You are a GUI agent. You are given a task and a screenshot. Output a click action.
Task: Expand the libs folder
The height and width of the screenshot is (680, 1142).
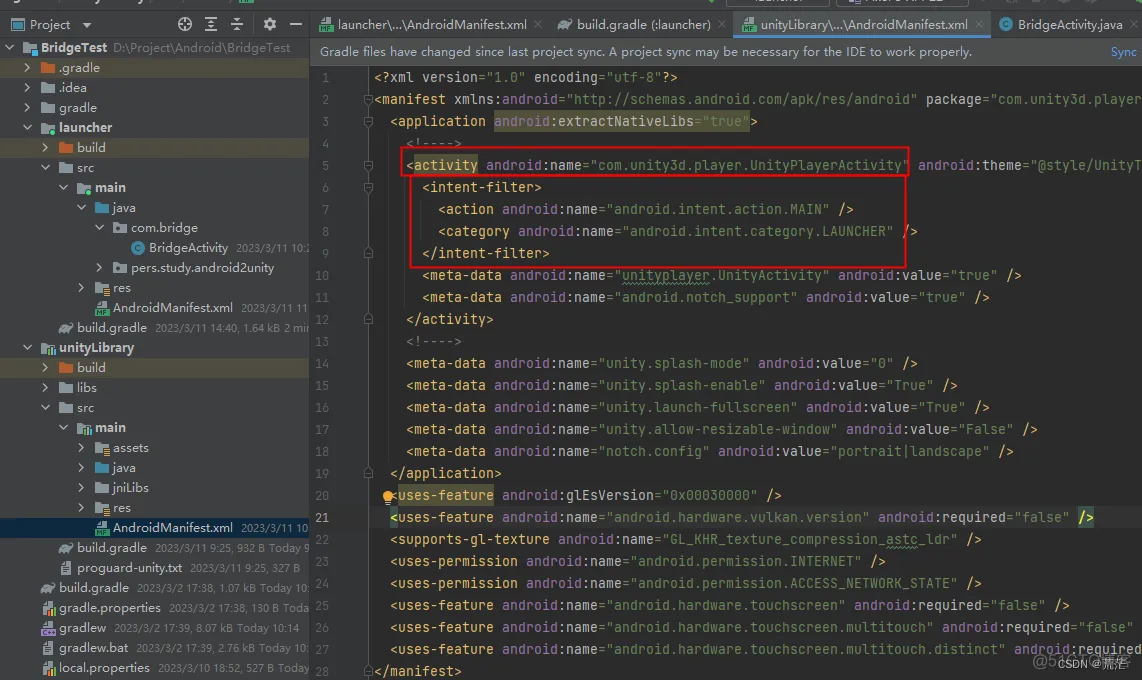(x=46, y=388)
